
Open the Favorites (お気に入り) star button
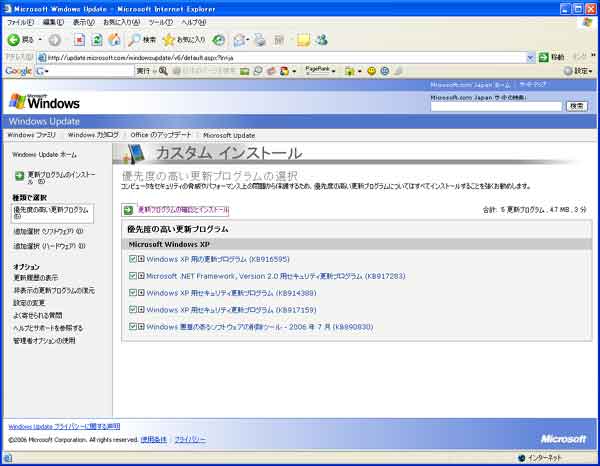click(184, 40)
